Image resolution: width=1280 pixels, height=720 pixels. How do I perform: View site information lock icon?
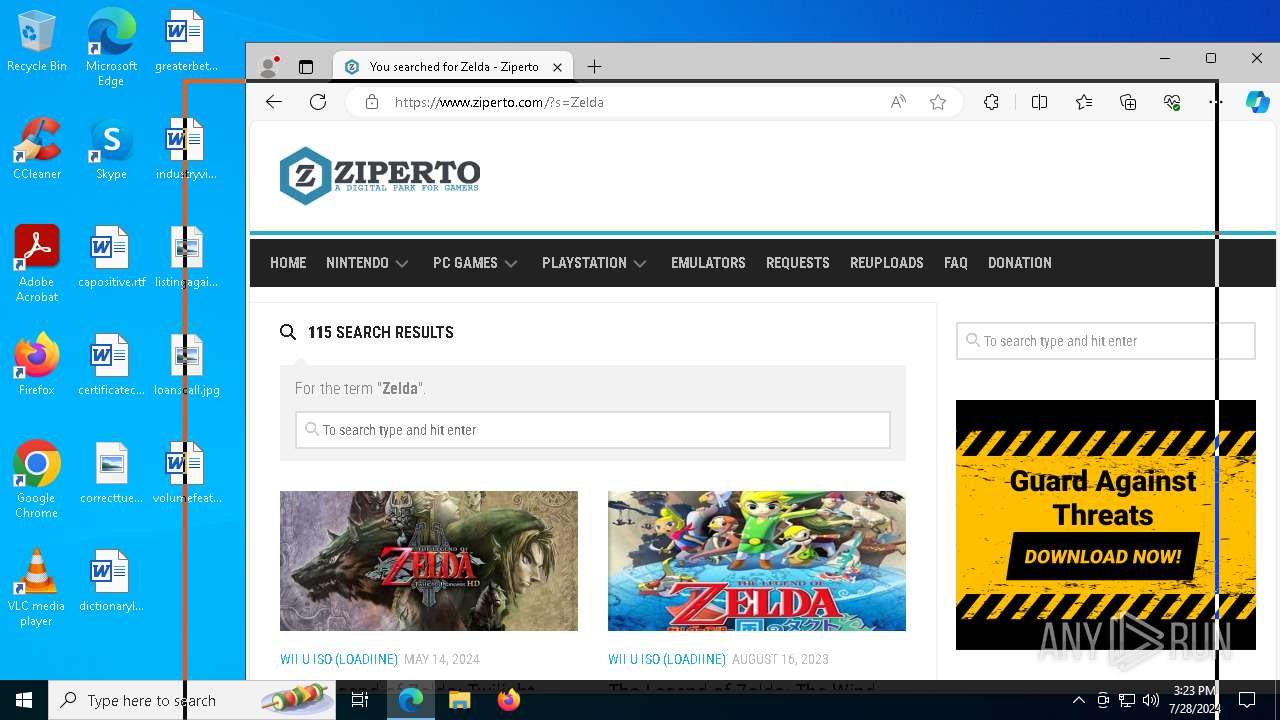coord(372,102)
